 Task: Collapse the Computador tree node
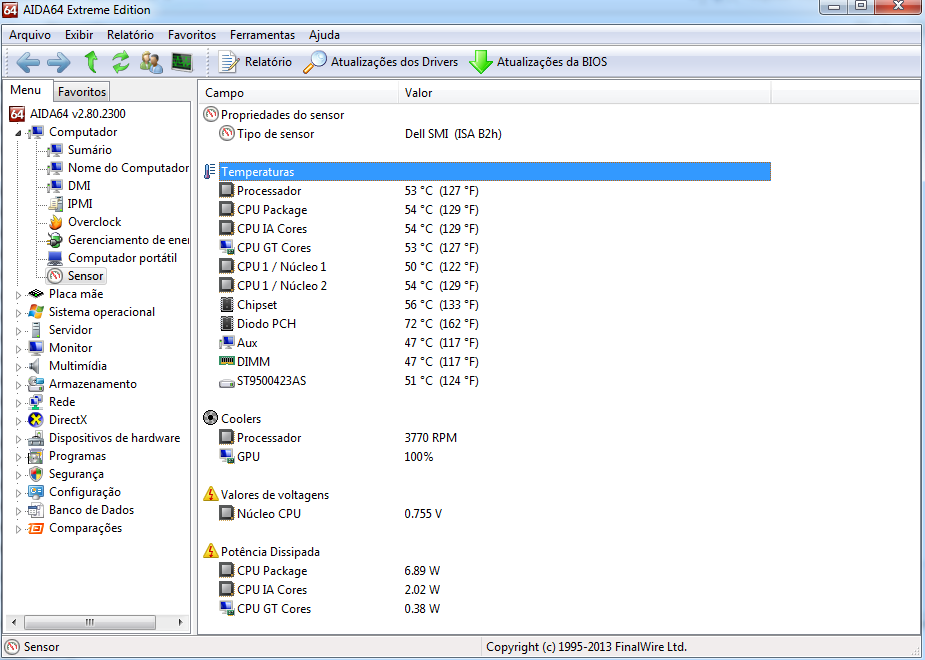[18, 133]
